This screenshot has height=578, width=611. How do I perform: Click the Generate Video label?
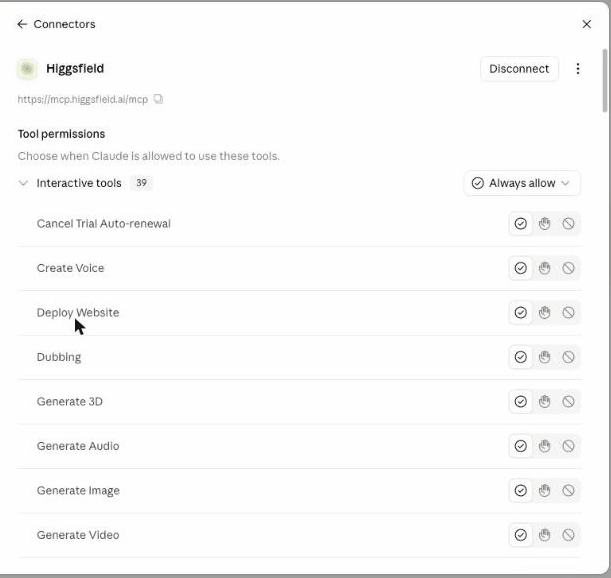[x=78, y=535]
